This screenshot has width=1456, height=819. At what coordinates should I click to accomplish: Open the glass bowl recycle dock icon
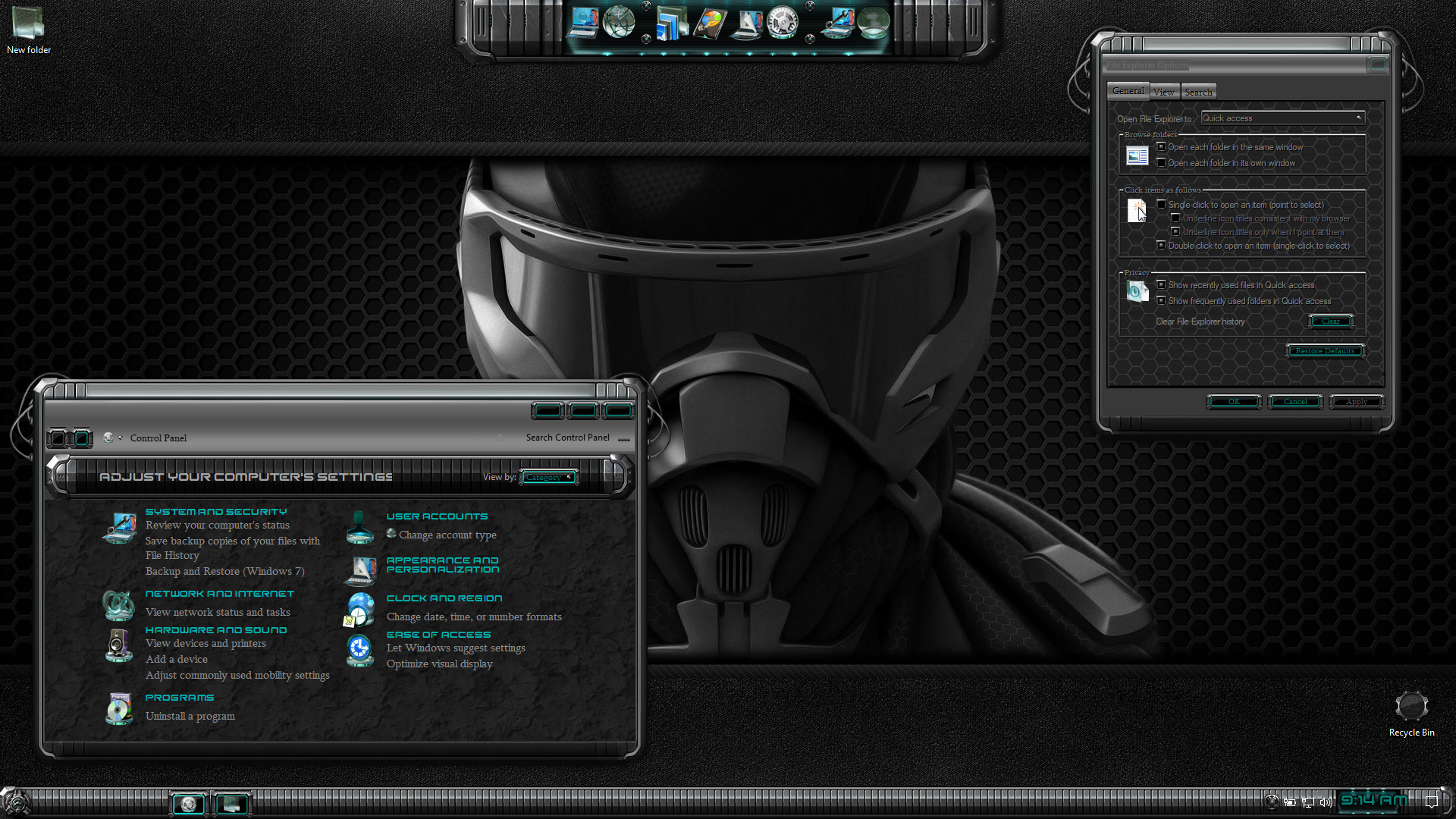pos(874,23)
